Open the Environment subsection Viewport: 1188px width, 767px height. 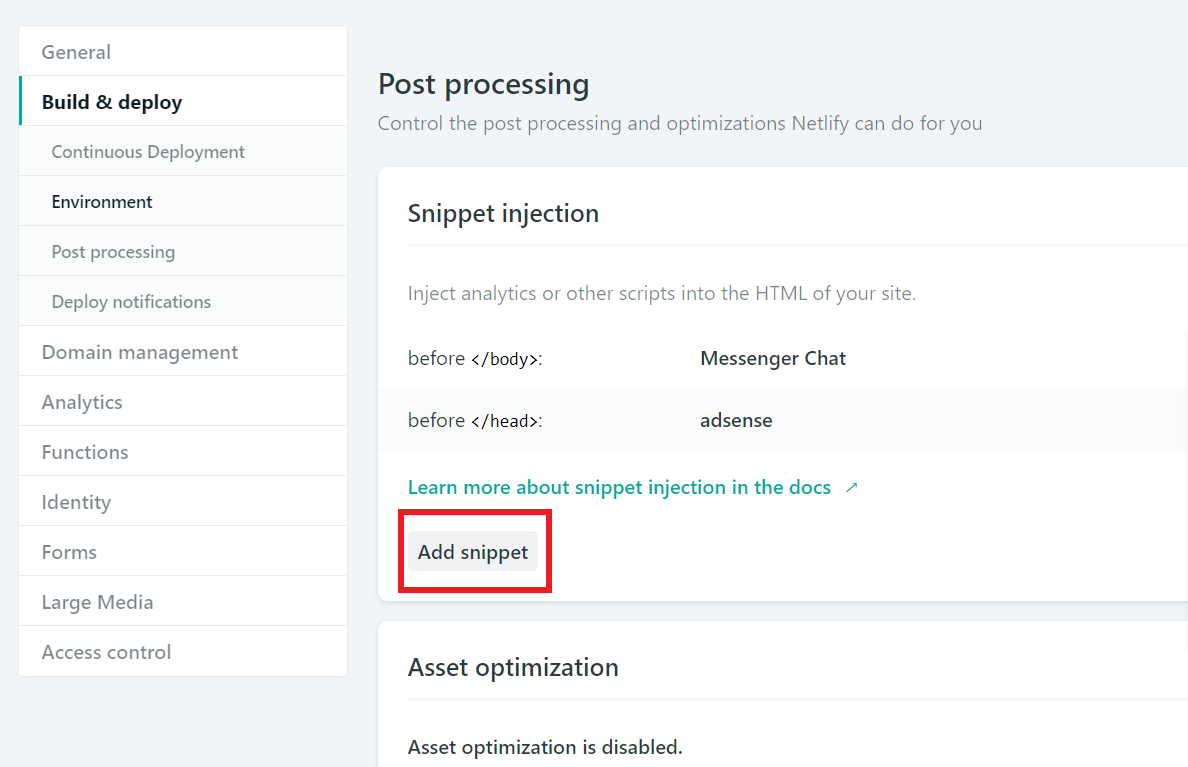pyautogui.click(x=102, y=202)
